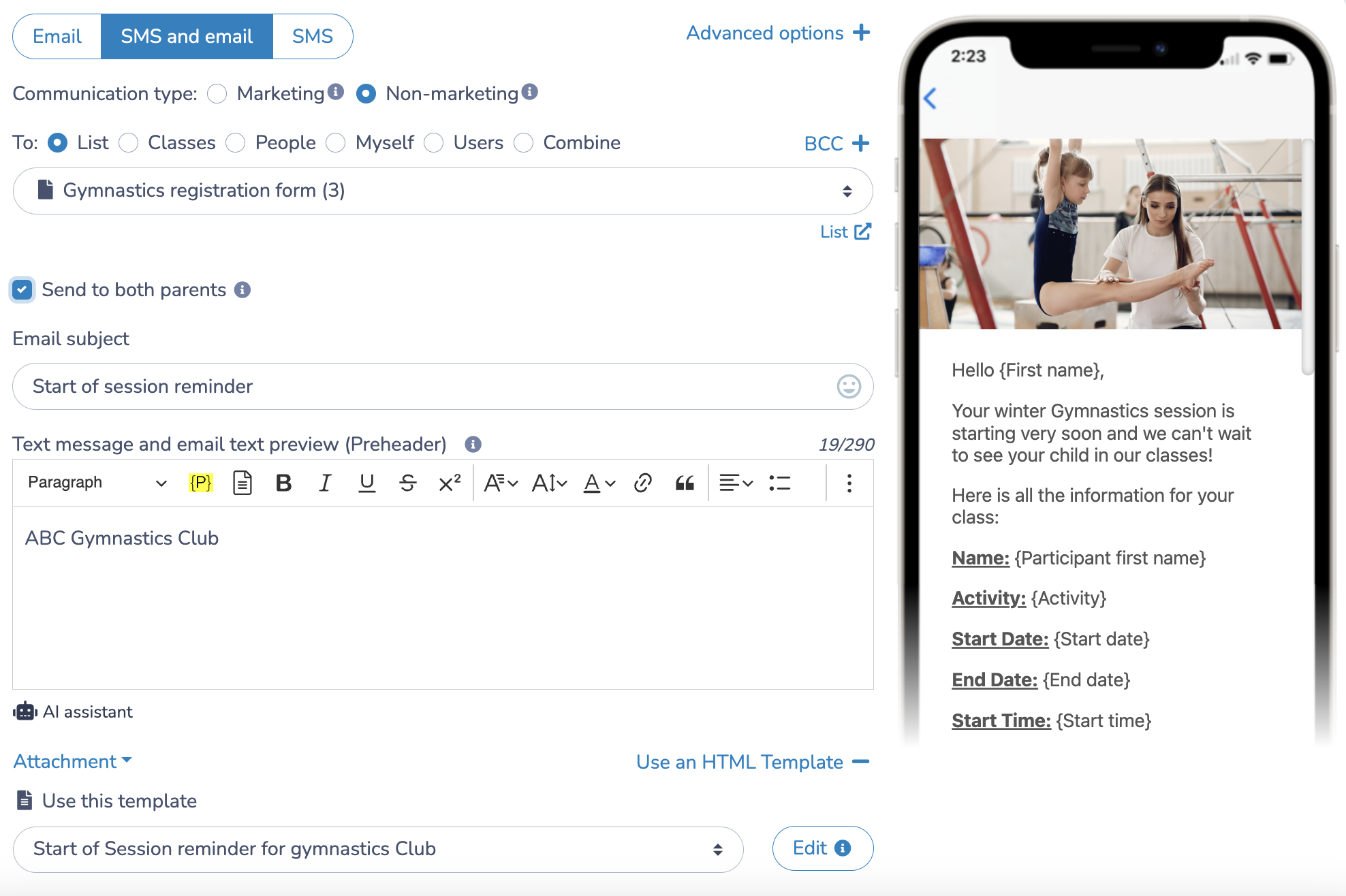Select the People recipient option

click(x=236, y=143)
